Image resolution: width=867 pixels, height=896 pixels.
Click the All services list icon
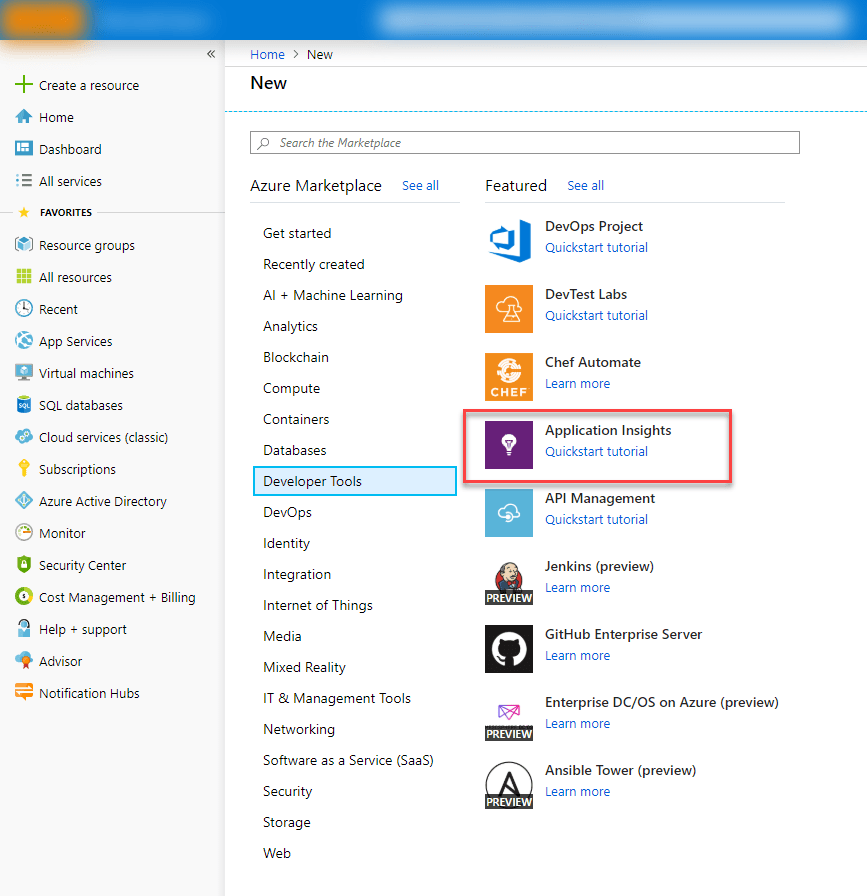click(x=23, y=181)
